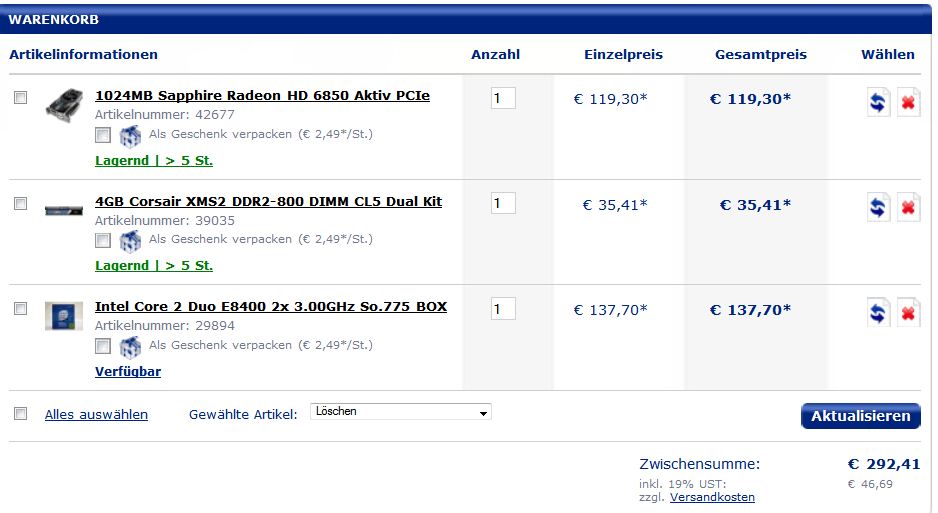
Task: Open the Versandkosten link
Action: click(712, 497)
